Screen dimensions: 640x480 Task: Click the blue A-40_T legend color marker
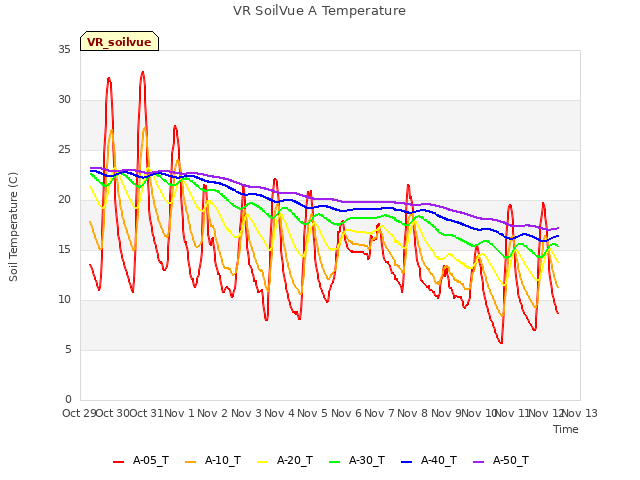point(407,462)
